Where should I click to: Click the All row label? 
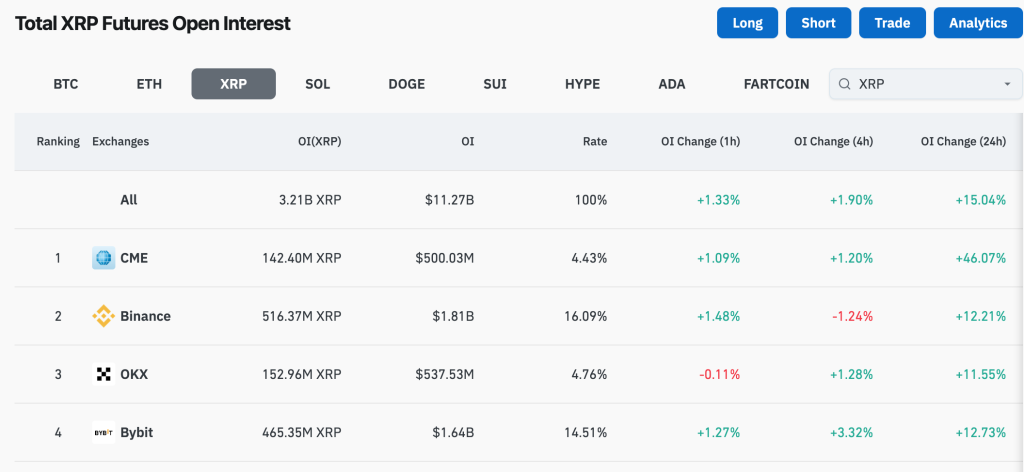point(129,200)
